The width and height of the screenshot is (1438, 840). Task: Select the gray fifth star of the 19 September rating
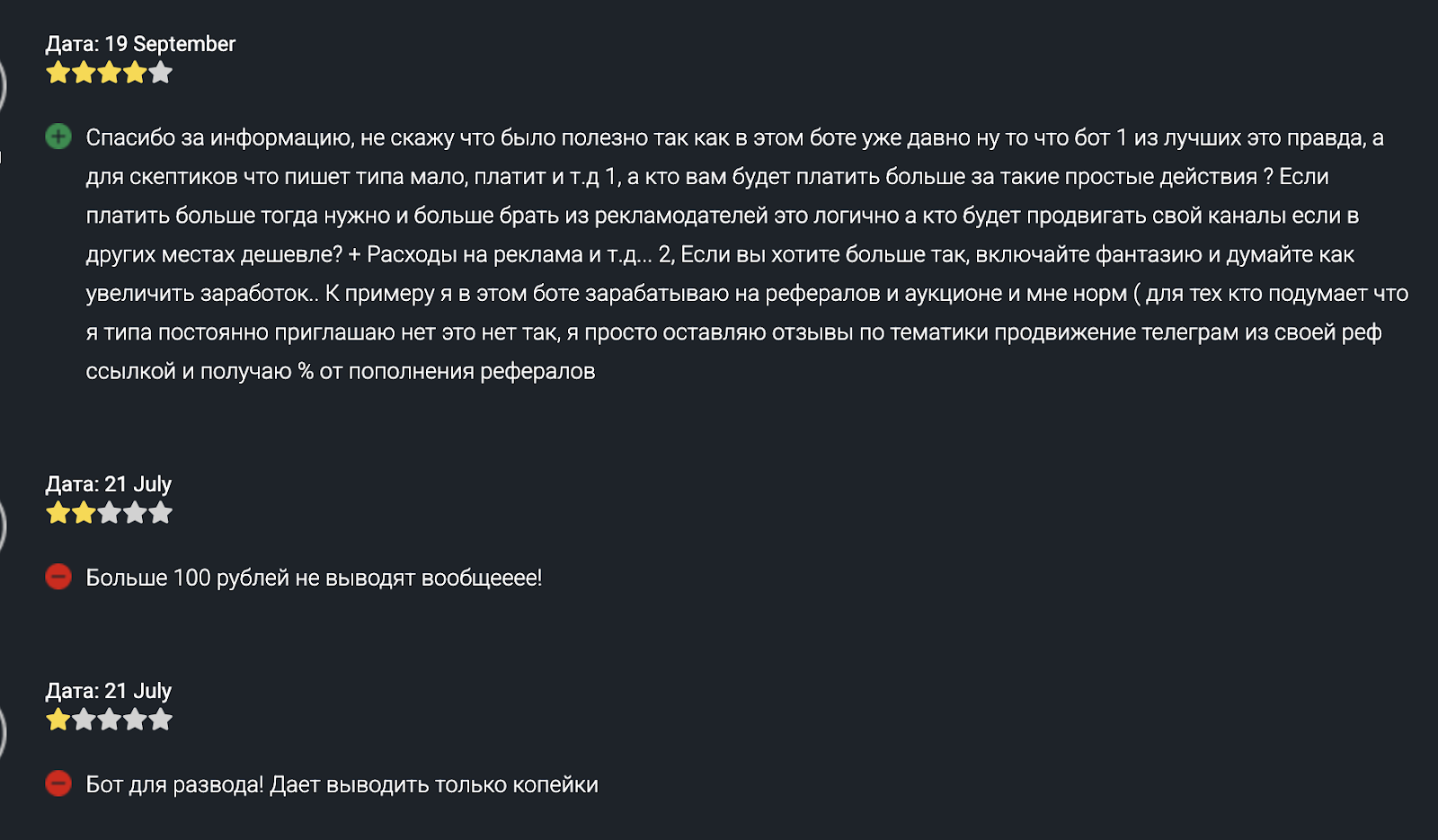click(161, 73)
